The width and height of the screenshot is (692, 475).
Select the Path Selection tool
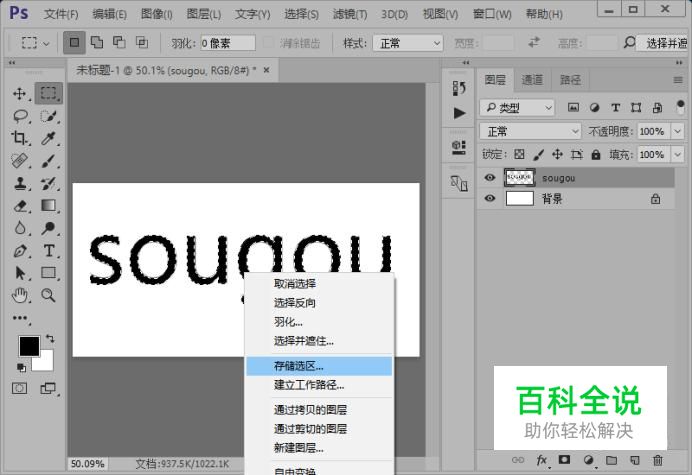point(20,273)
